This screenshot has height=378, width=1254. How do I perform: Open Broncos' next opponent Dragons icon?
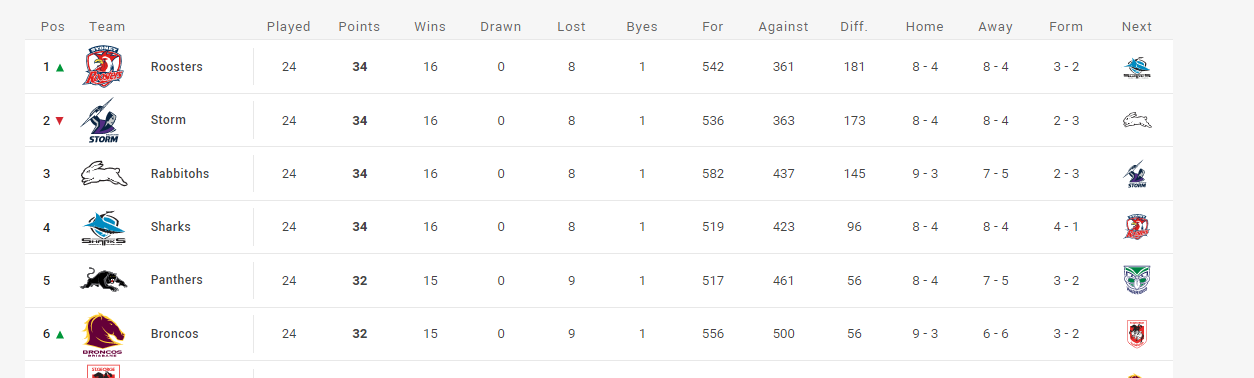coord(1137,334)
